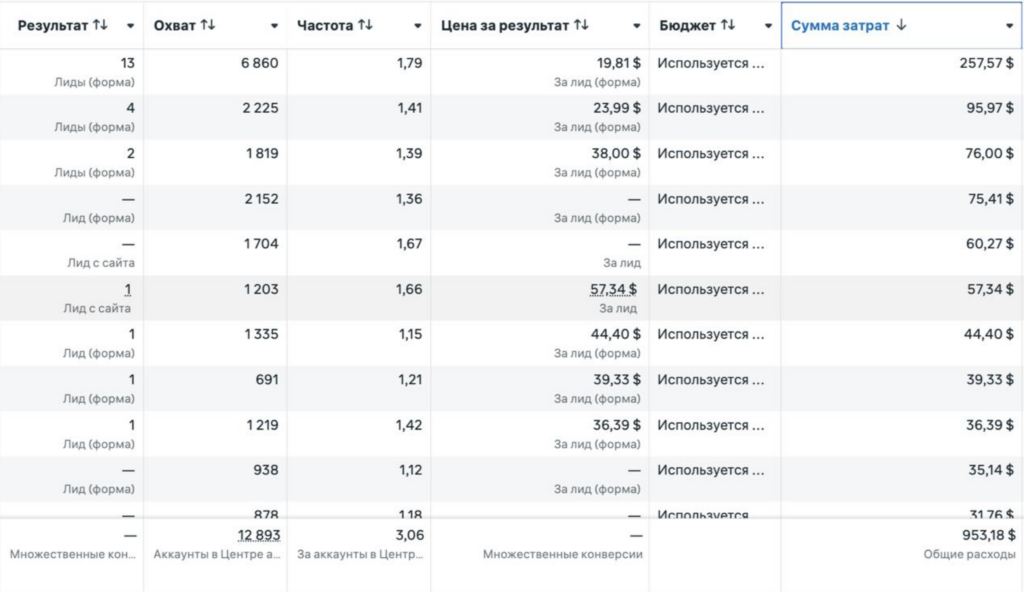1024x592 pixels.
Task: Click descending arrow icon beside Сумма затрат
Action: (x=901, y=25)
